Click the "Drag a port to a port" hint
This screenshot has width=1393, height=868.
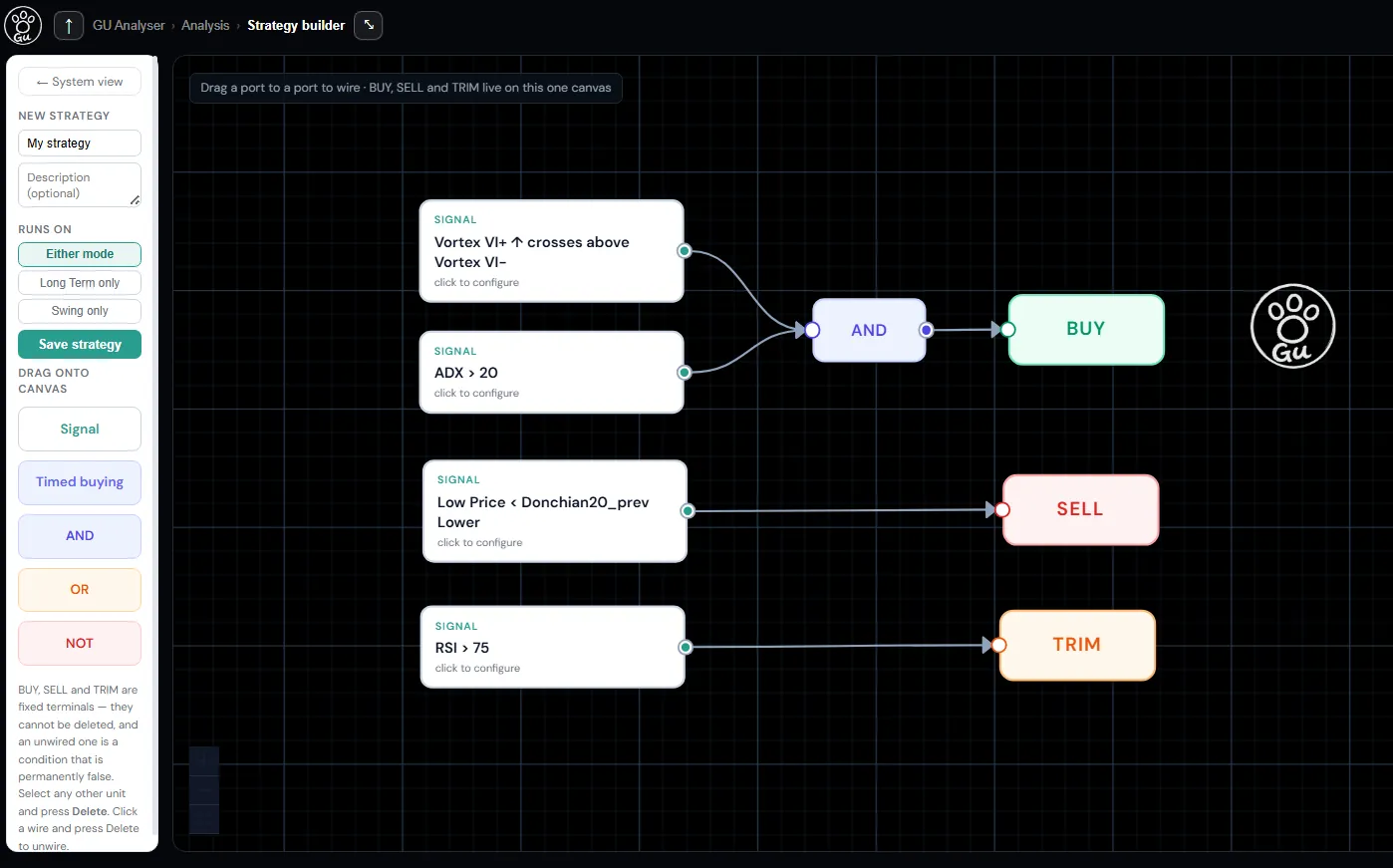[x=406, y=88]
